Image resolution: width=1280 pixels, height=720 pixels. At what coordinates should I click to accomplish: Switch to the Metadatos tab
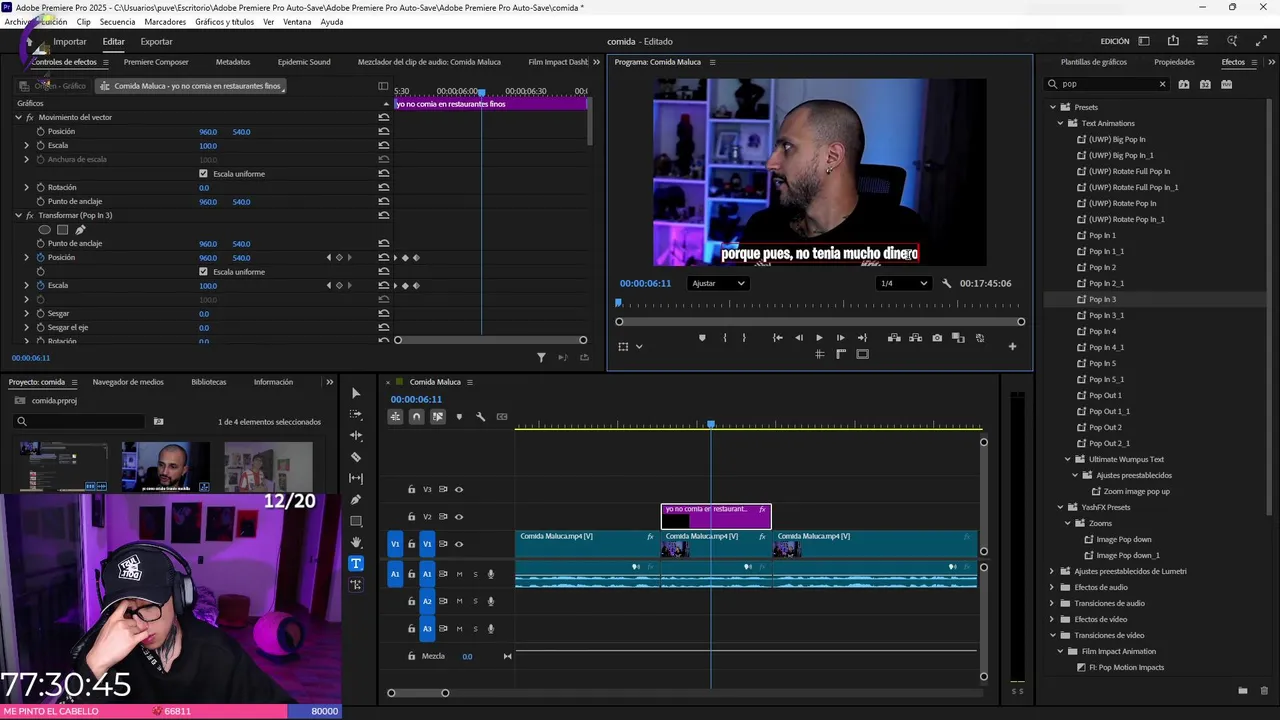233,62
